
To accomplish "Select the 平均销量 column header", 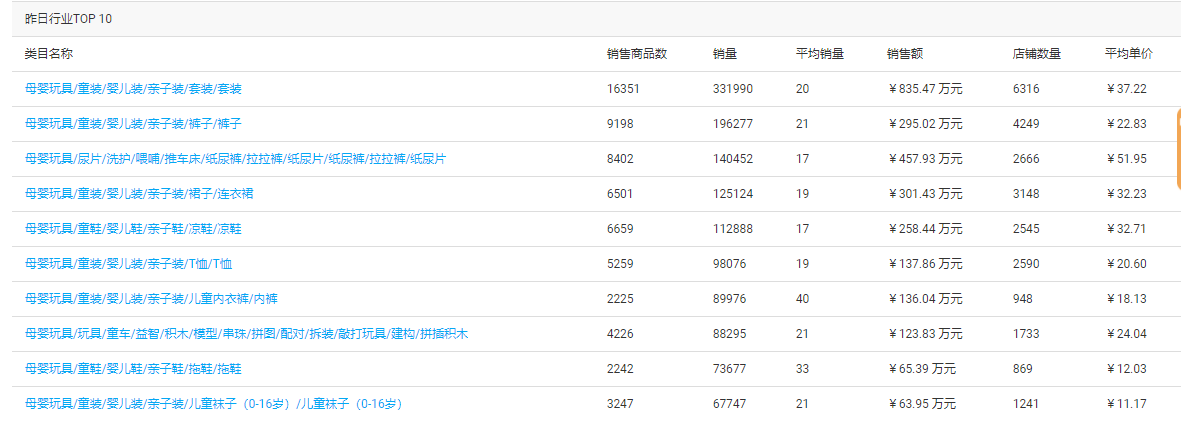I will point(819,54).
